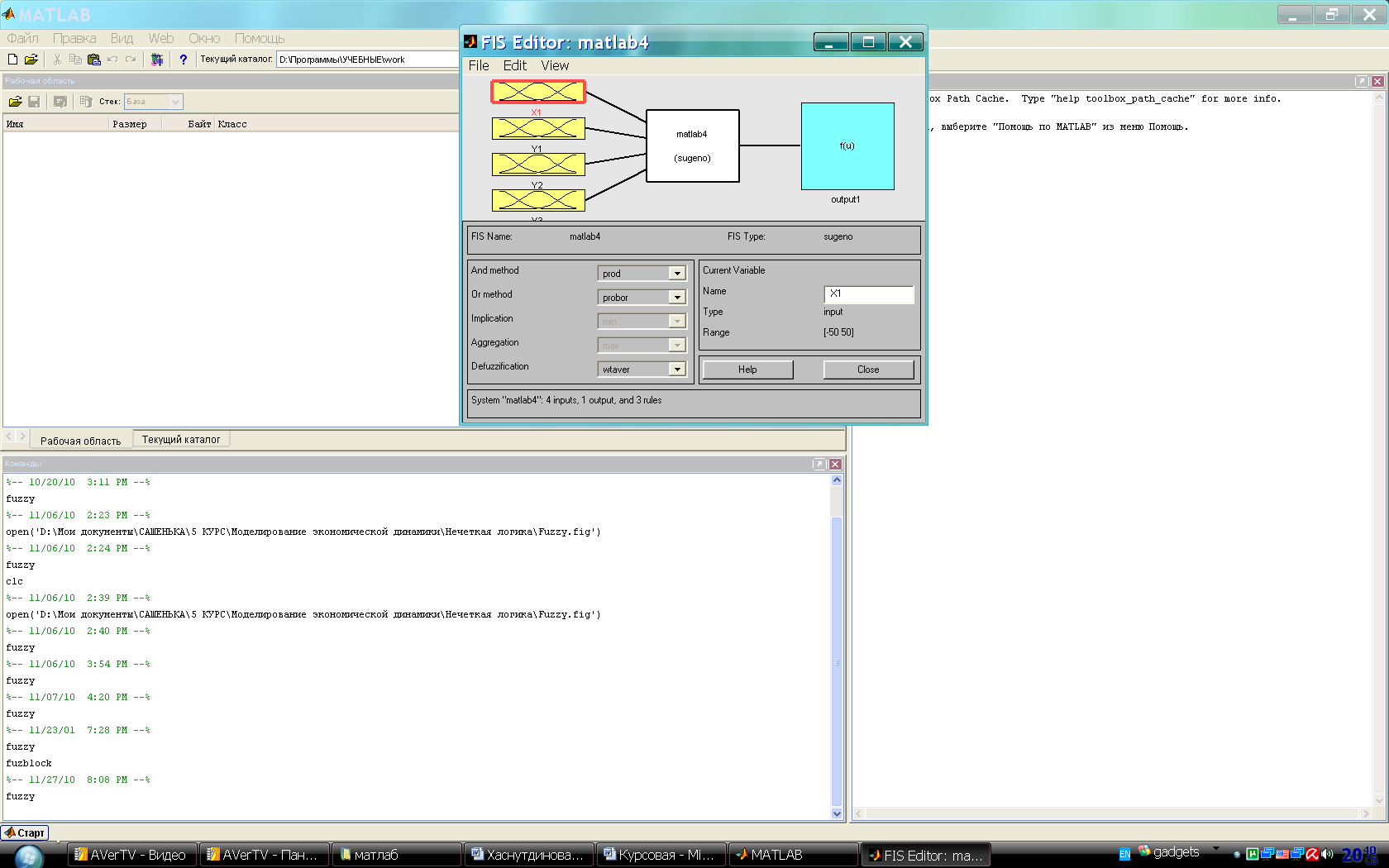Open the MATLAB Web menu
The image size is (1389, 868).
[161, 38]
